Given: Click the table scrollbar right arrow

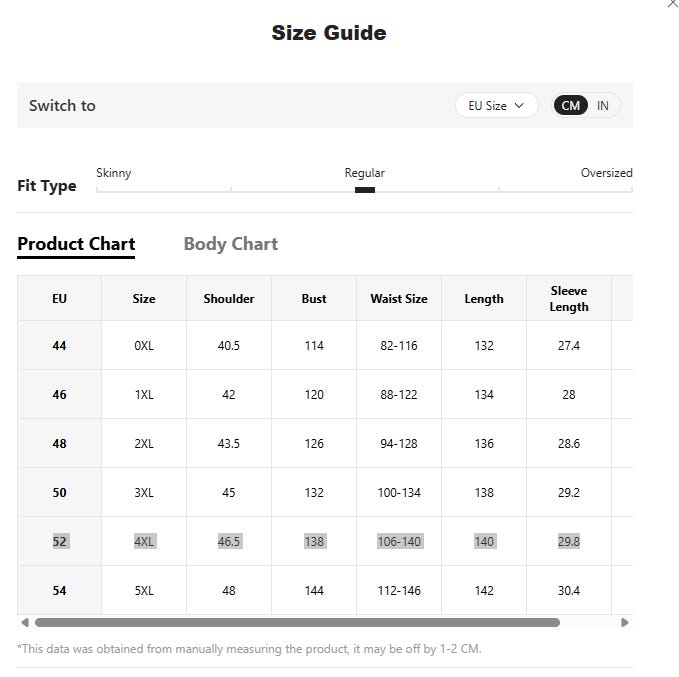Looking at the screenshot, I should [624, 622].
